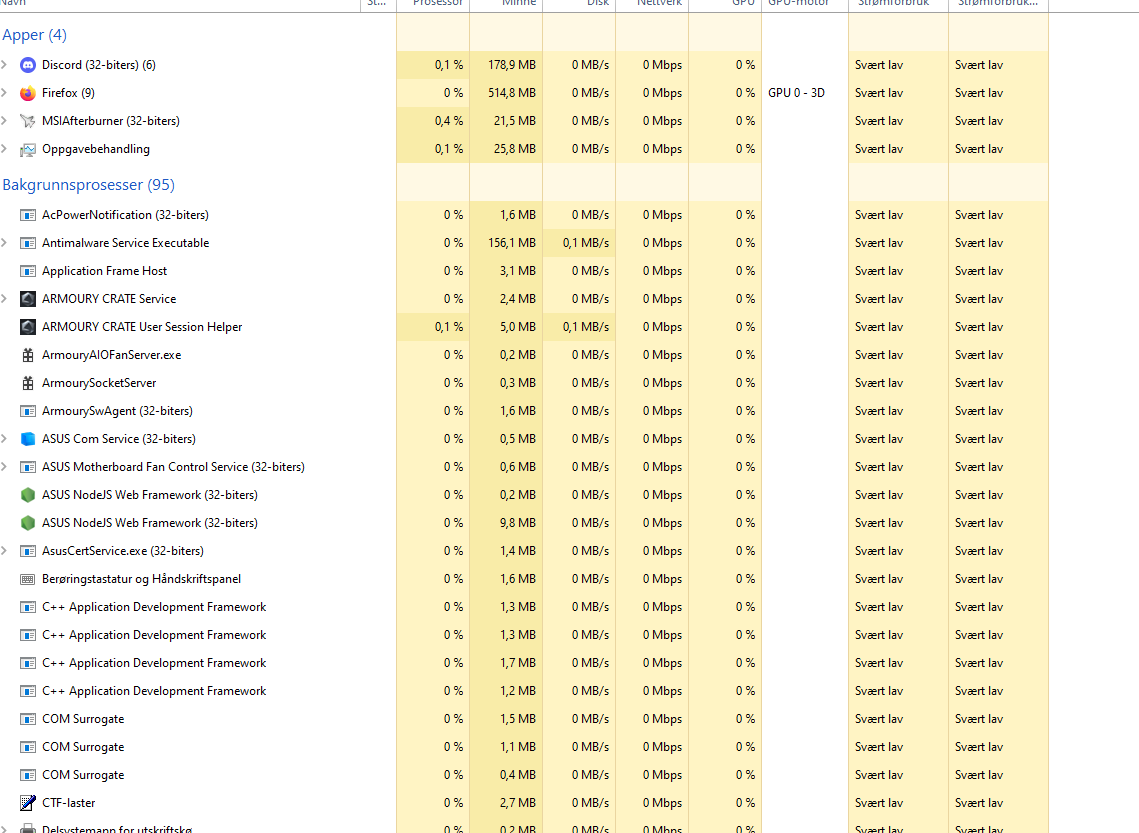
Task: Expand the ARMOURY CRATE Service row
Action: point(4,298)
